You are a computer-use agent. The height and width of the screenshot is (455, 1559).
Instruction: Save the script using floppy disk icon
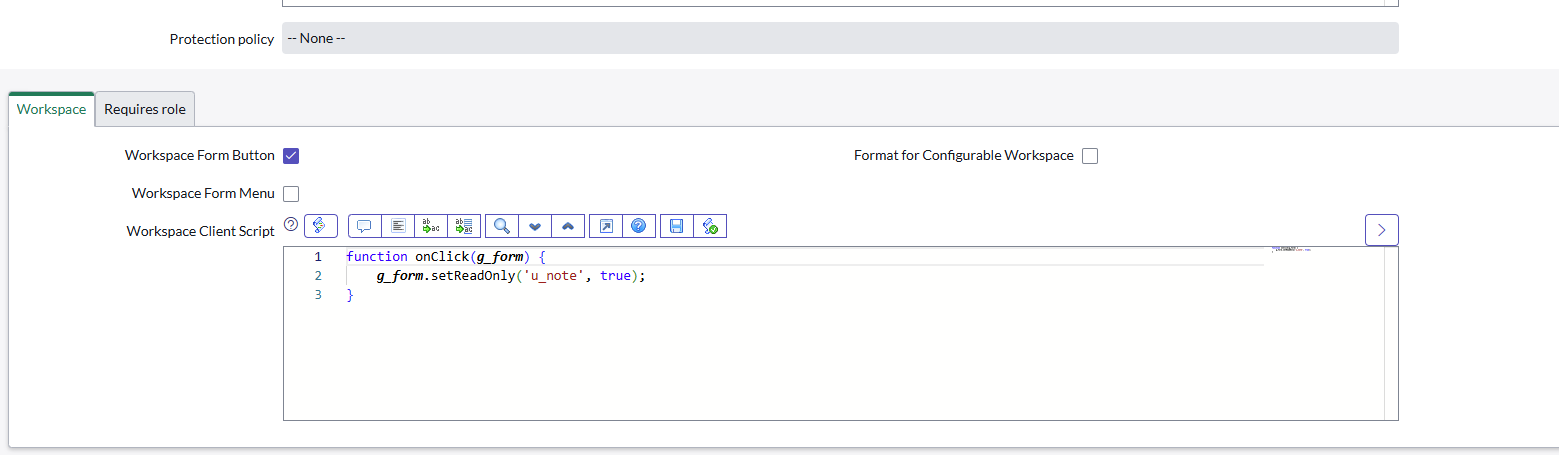click(x=676, y=226)
